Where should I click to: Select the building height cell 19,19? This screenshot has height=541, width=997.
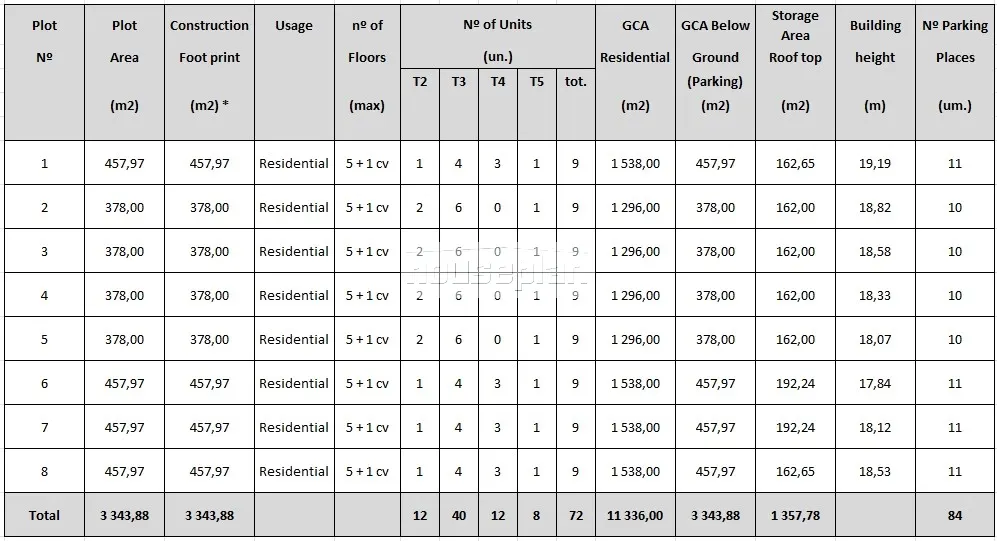pyautogui.click(x=875, y=164)
